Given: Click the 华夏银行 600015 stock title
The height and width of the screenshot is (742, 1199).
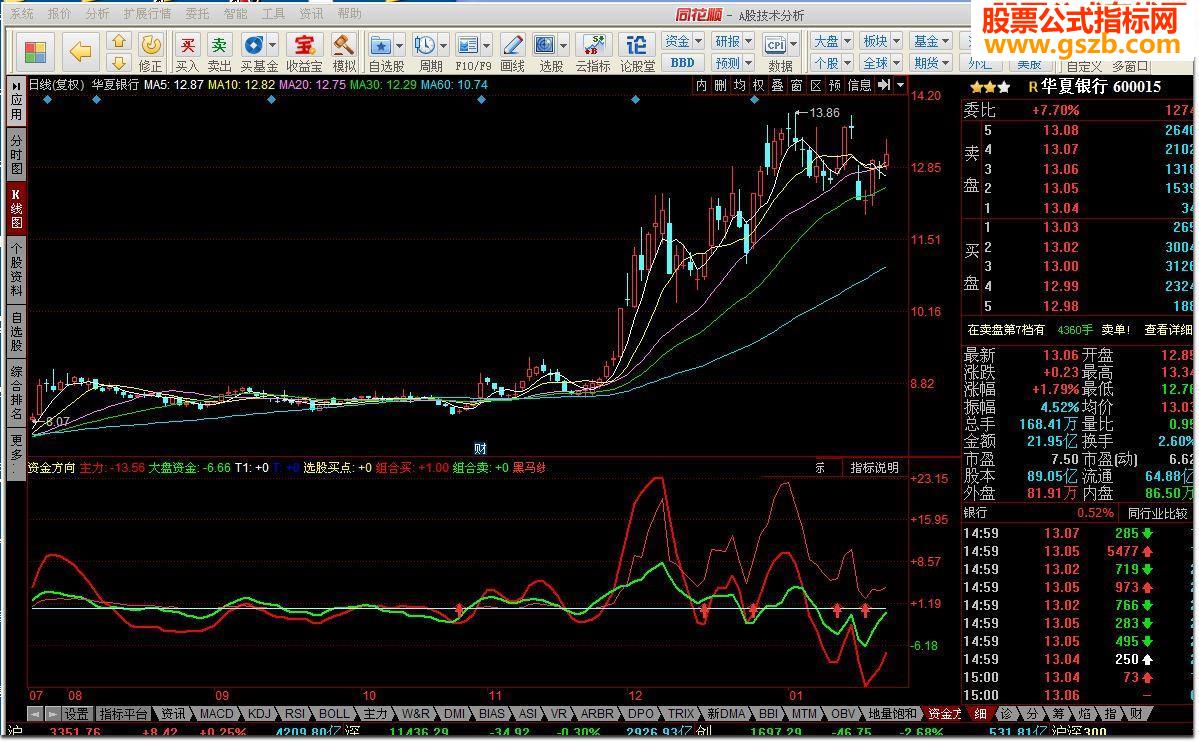Looking at the screenshot, I should pyautogui.click(x=1101, y=87).
